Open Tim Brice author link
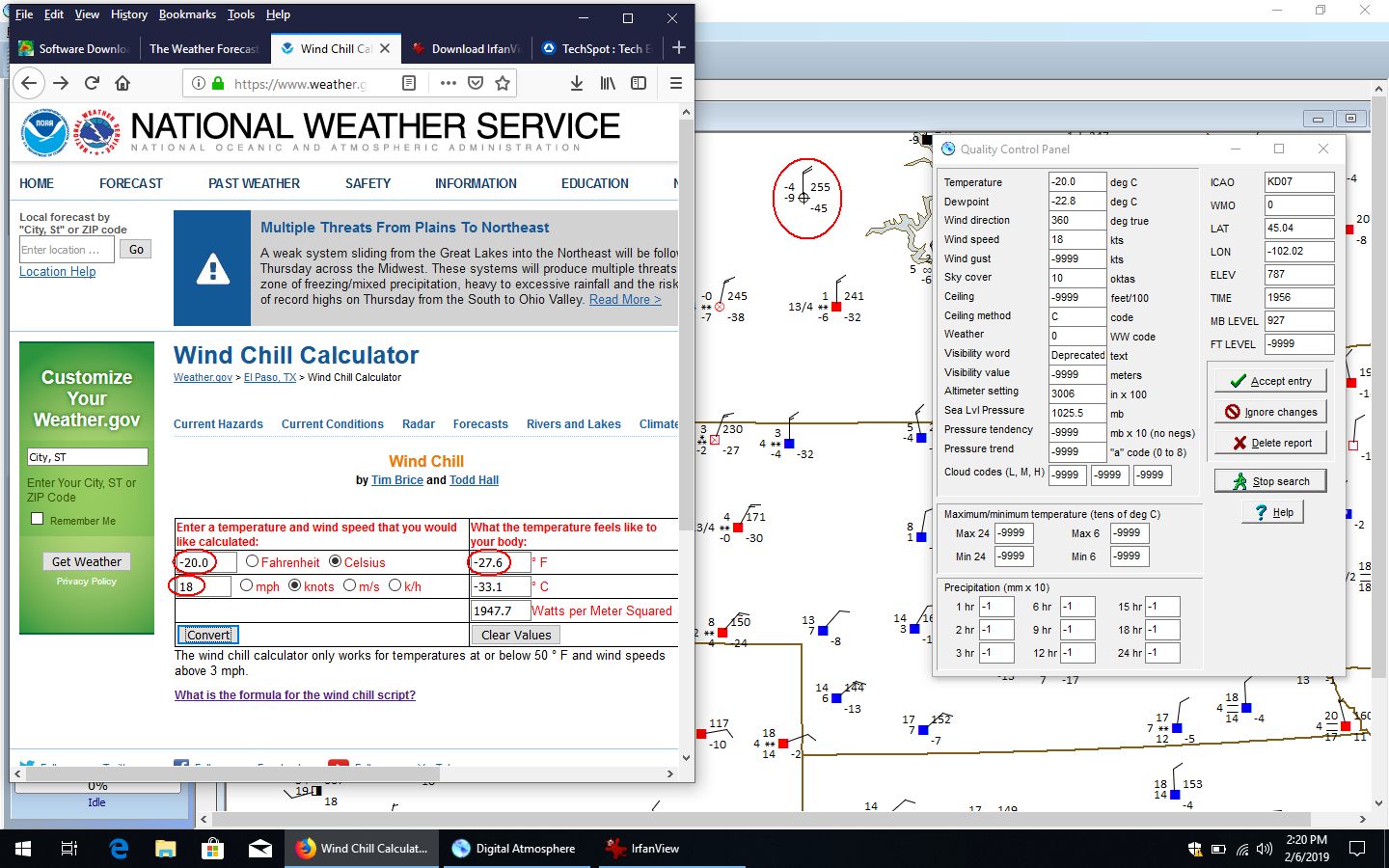The image size is (1389, 868). tap(397, 479)
